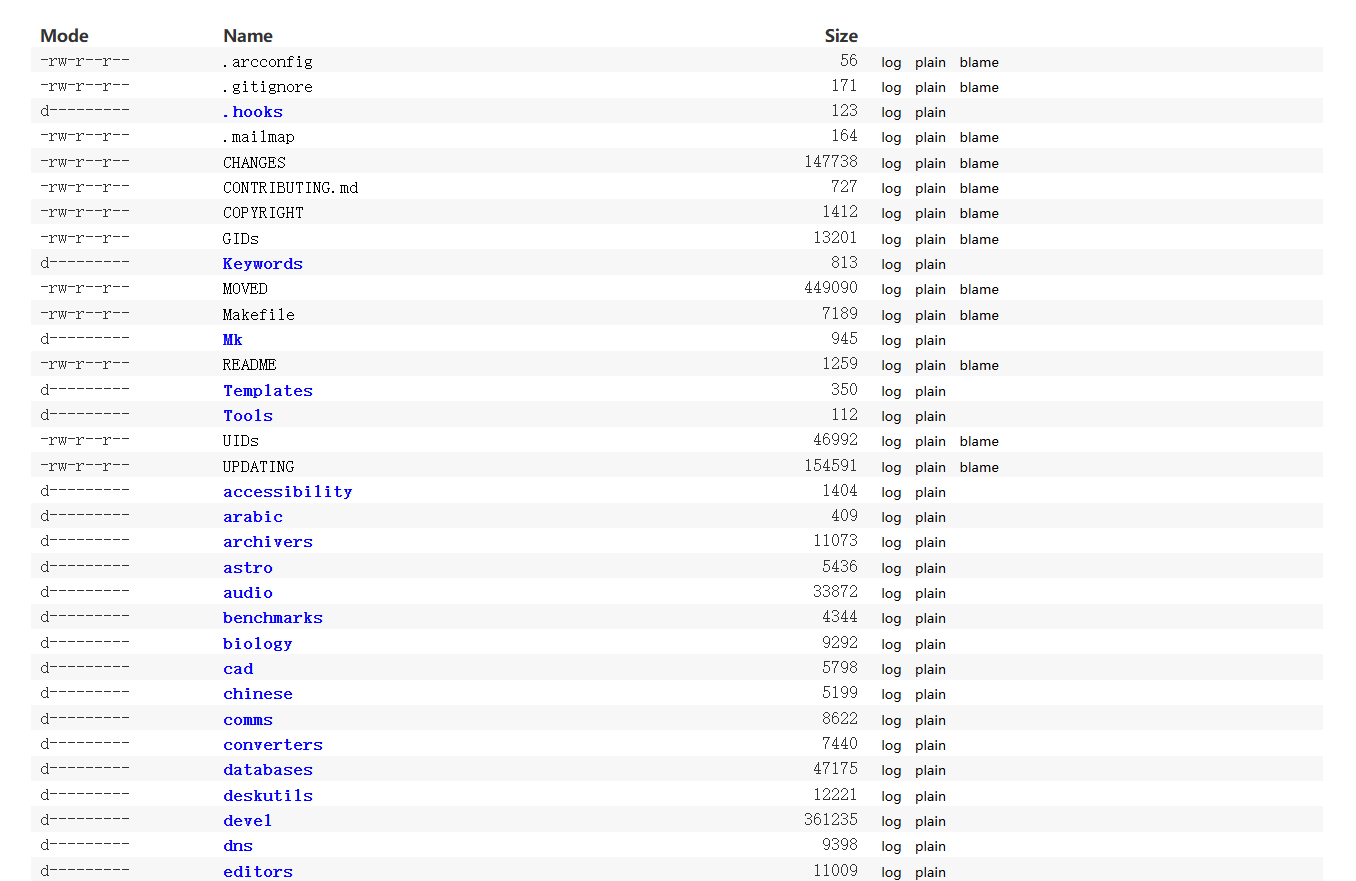Open the .arcconfig file
The image size is (1356, 881).
tap(267, 62)
